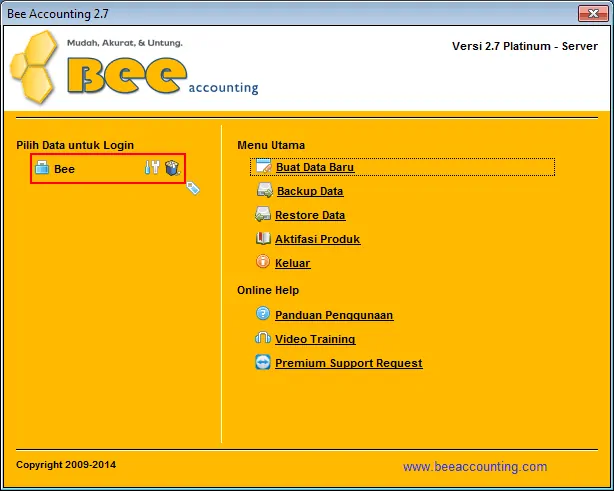The width and height of the screenshot is (614, 491).
Task: Click the Bee database briefcase icon
Action: click(42, 168)
